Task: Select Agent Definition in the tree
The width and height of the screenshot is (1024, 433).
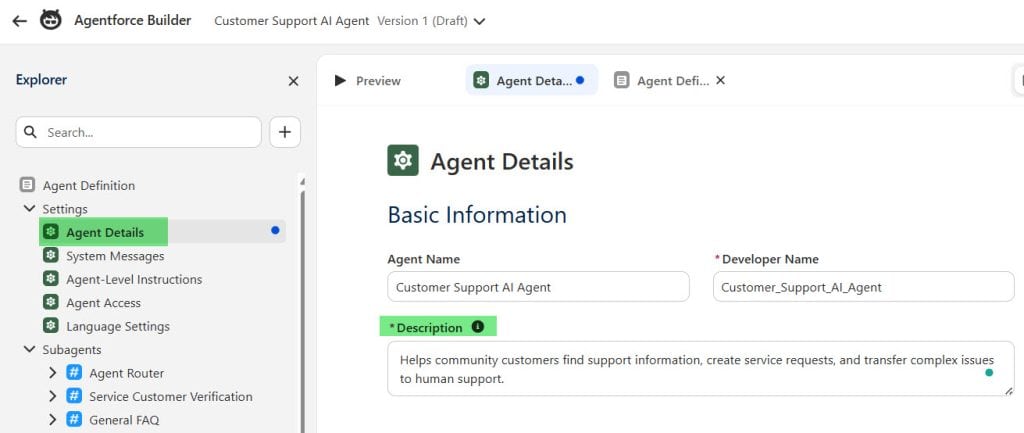Action: pos(89,185)
